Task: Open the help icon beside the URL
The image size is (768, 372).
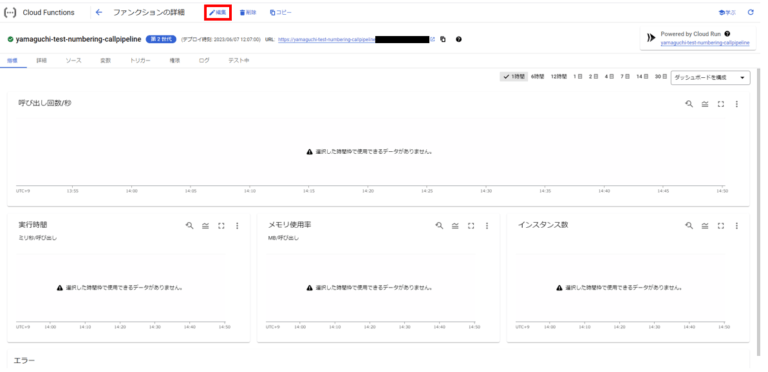Action: coord(458,39)
